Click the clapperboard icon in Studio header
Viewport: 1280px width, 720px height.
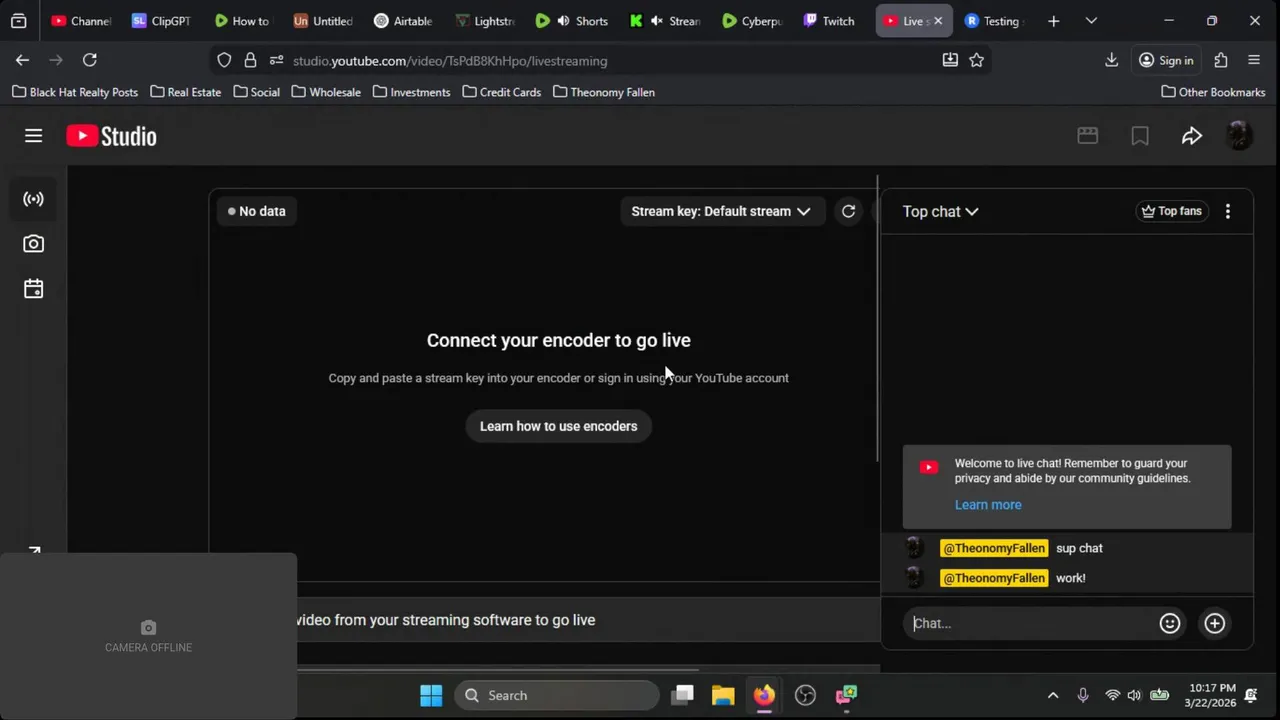tap(1087, 136)
